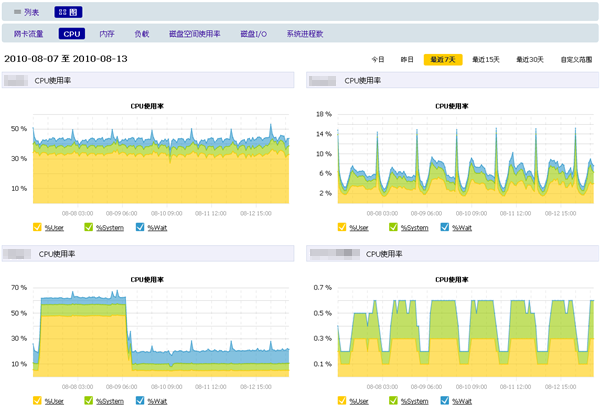Uncheck %User in top-left CPU chart
This screenshot has height=414, width=600.
coord(37,227)
